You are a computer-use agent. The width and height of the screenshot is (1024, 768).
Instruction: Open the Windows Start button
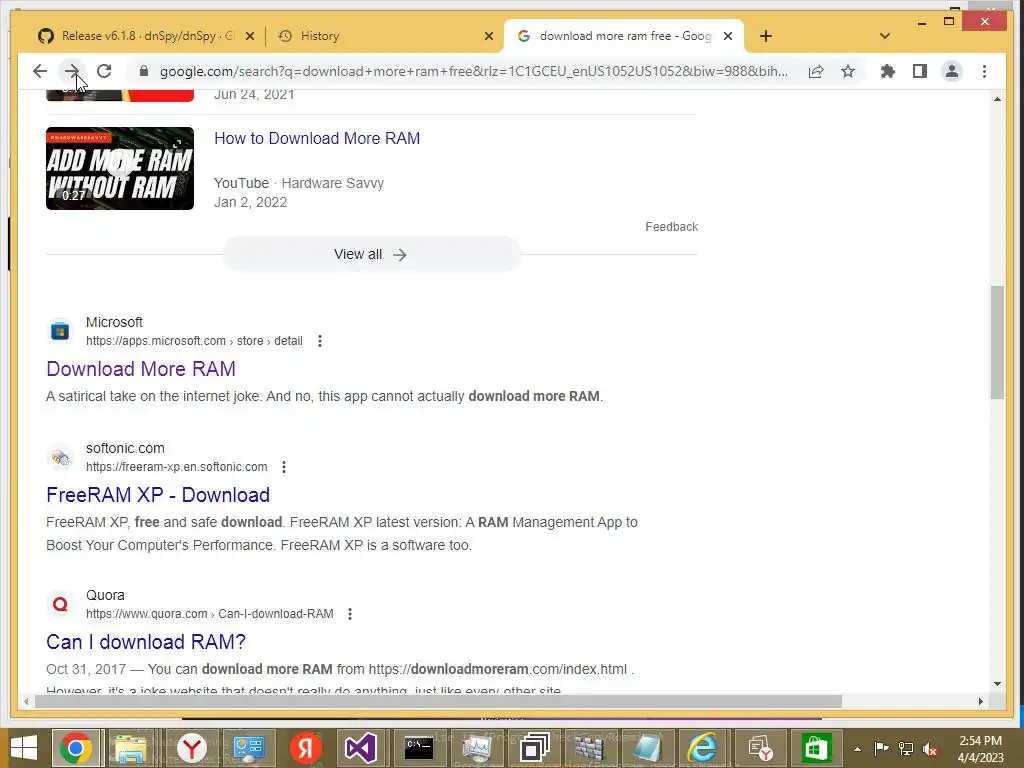[24, 748]
